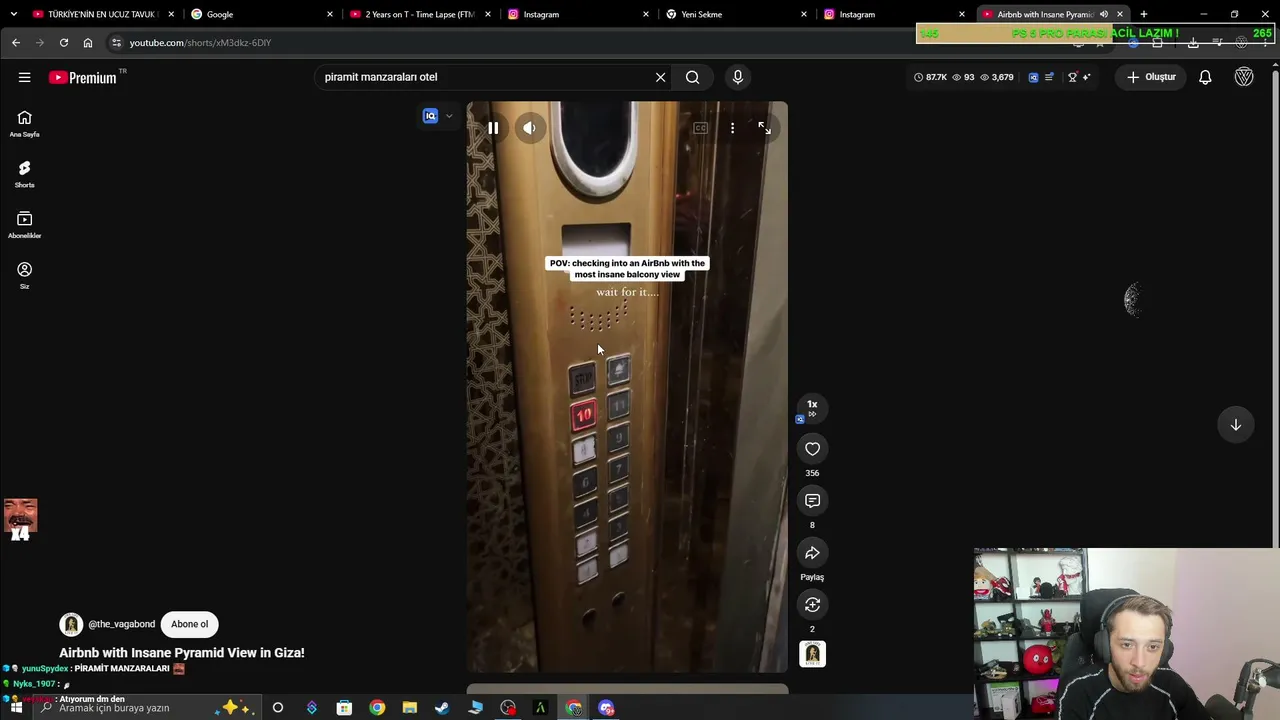Run the YouTube search with magnifier
The width and height of the screenshot is (1280, 720).
pyautogui.click(x=692, y=77)
